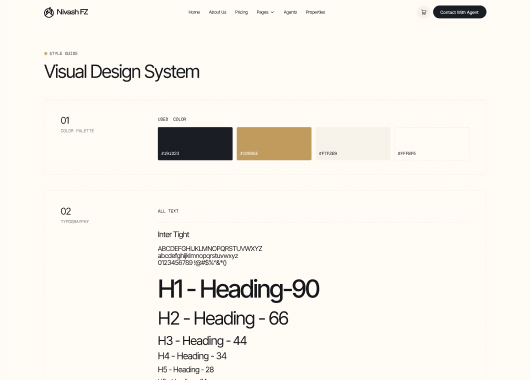Viewport: 531px width, 380px height.
Task: Open the Home menu item
Action: tap(194, 12)
